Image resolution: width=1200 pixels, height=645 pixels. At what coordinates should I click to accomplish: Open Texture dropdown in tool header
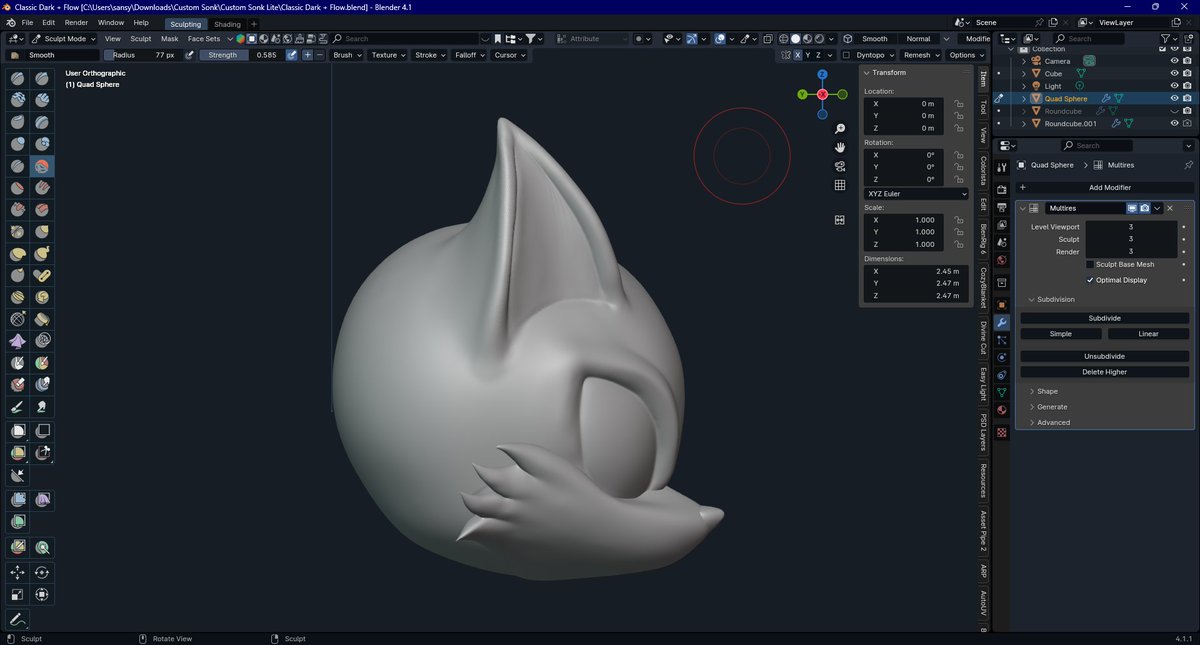tap(387, 55)
